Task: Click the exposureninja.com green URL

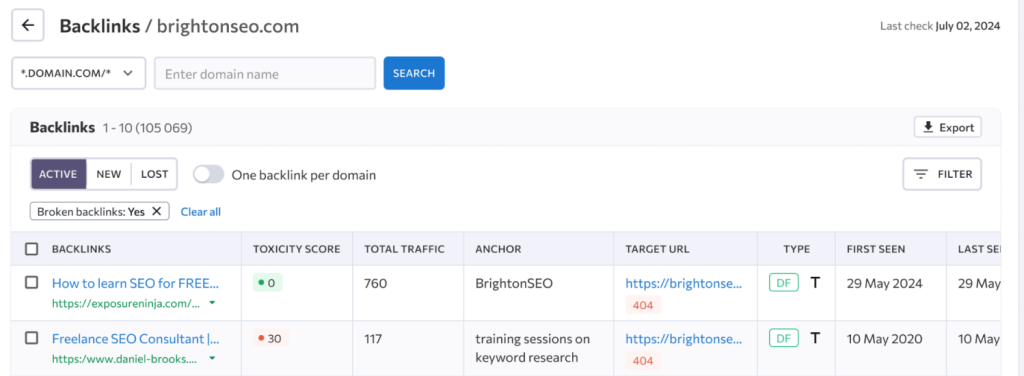Action: 126,303
